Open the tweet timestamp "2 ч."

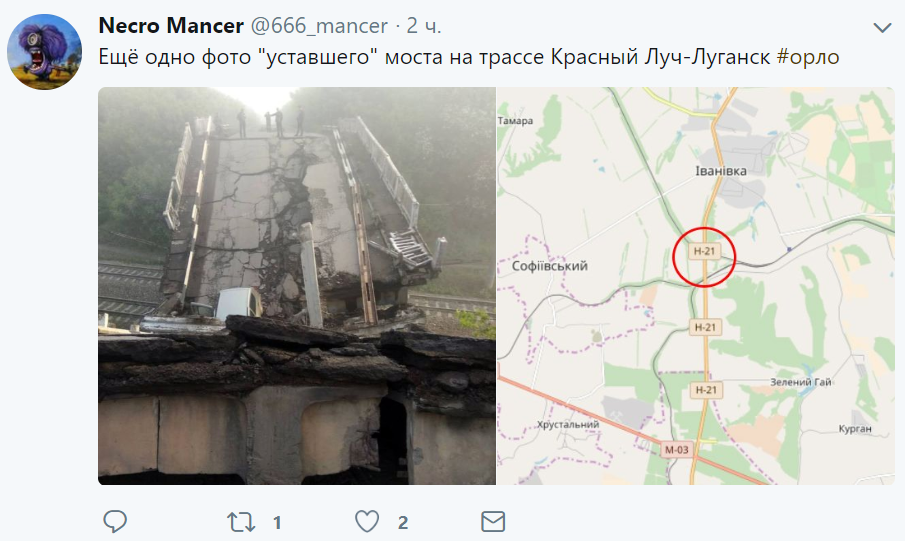424,26
